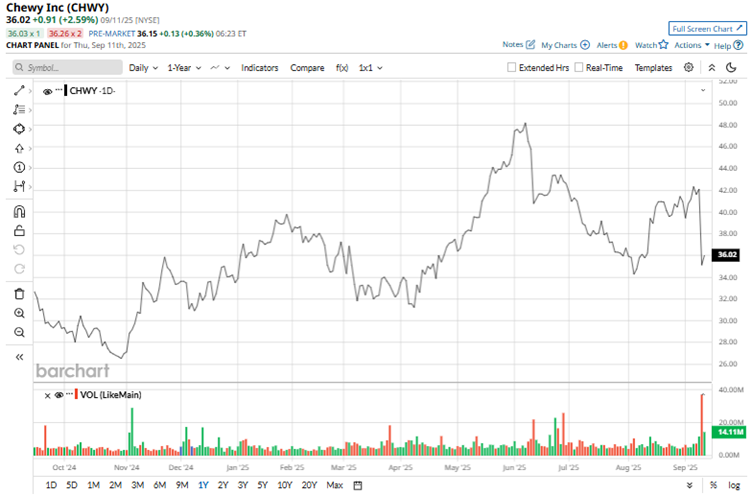Open VOL indicator more options dots

pos(70,393)
